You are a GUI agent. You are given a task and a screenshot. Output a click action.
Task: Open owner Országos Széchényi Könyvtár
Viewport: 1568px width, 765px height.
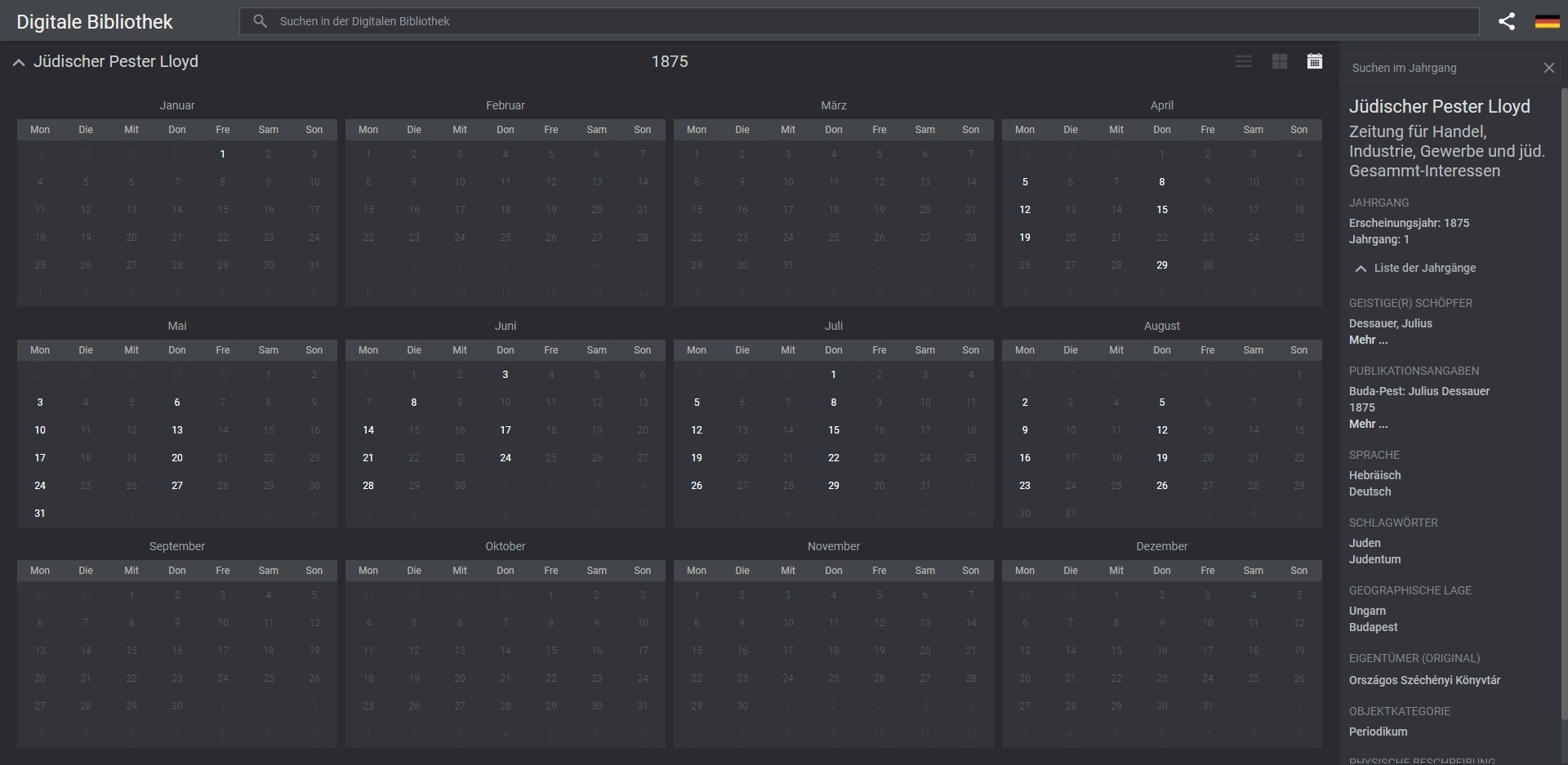pyautogui.click(x=1425, y=680)
